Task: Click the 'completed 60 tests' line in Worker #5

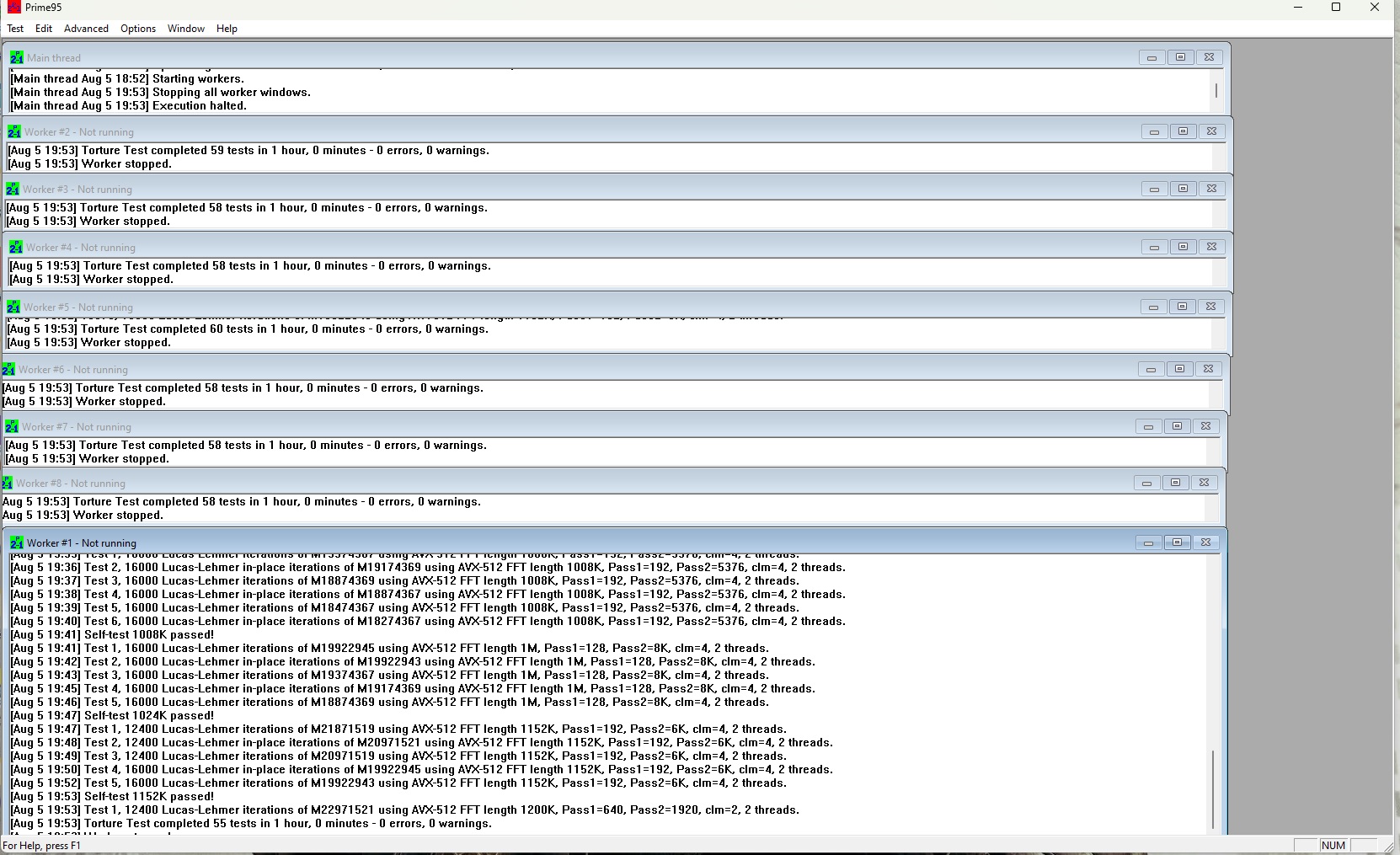Action: tap(248, 329)
